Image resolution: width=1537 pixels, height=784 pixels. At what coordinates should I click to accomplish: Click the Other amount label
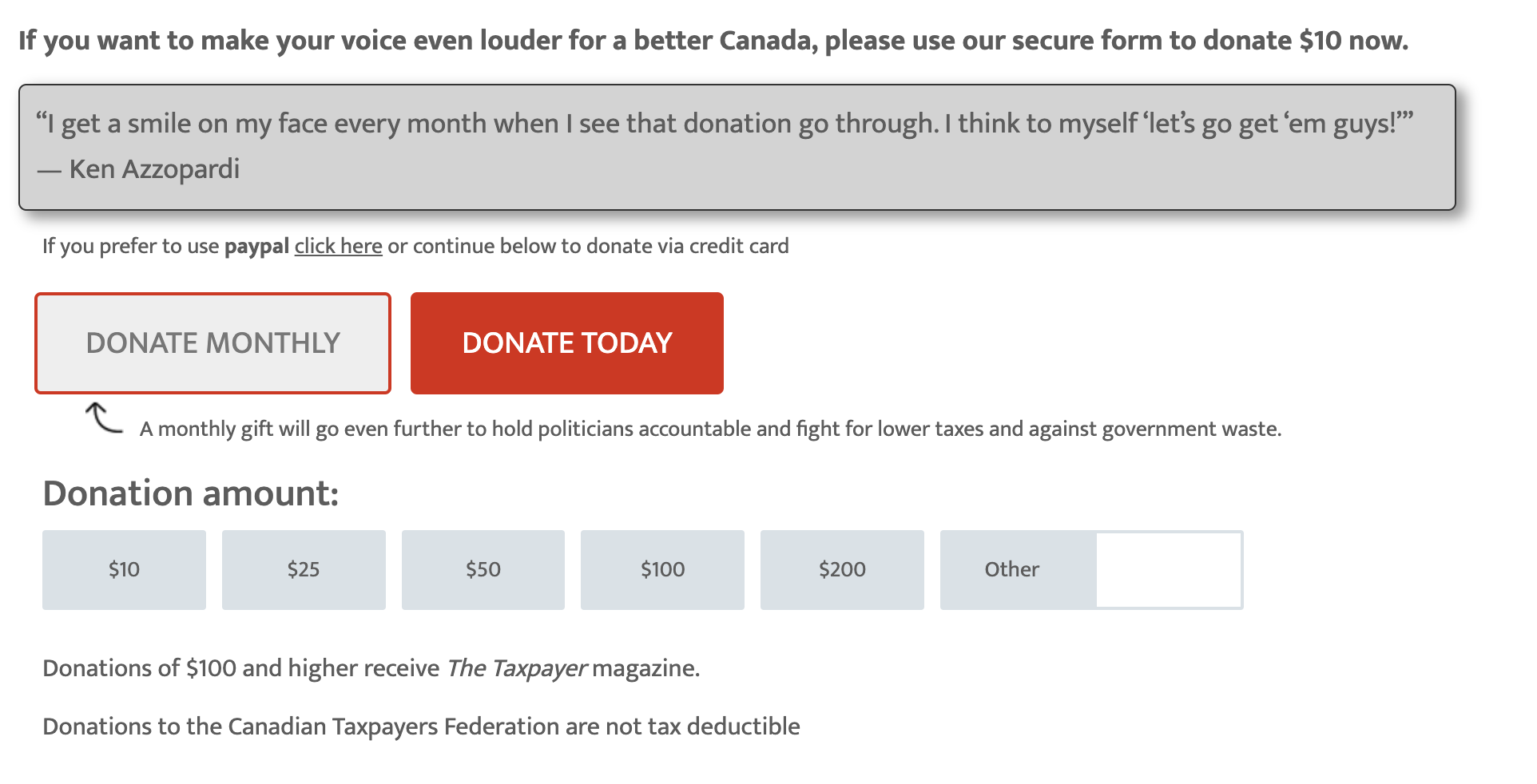[x=1011, y=570]
